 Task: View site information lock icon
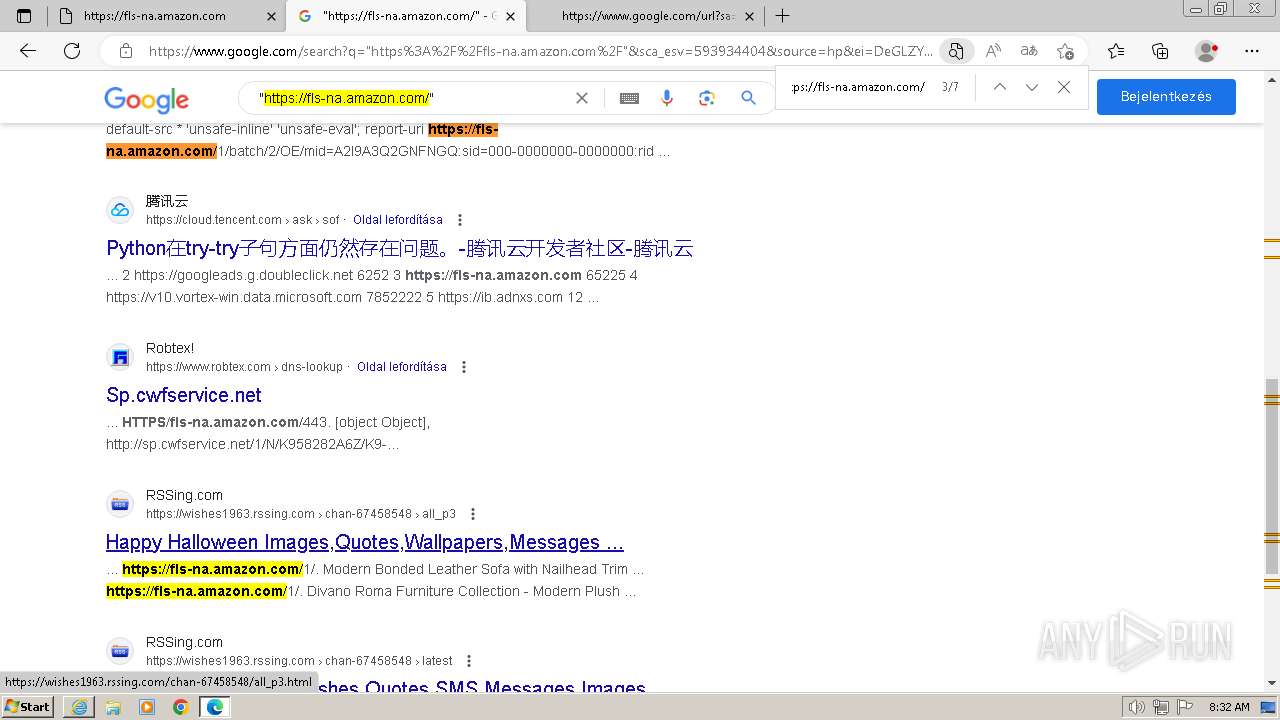(x=126, y=51)
